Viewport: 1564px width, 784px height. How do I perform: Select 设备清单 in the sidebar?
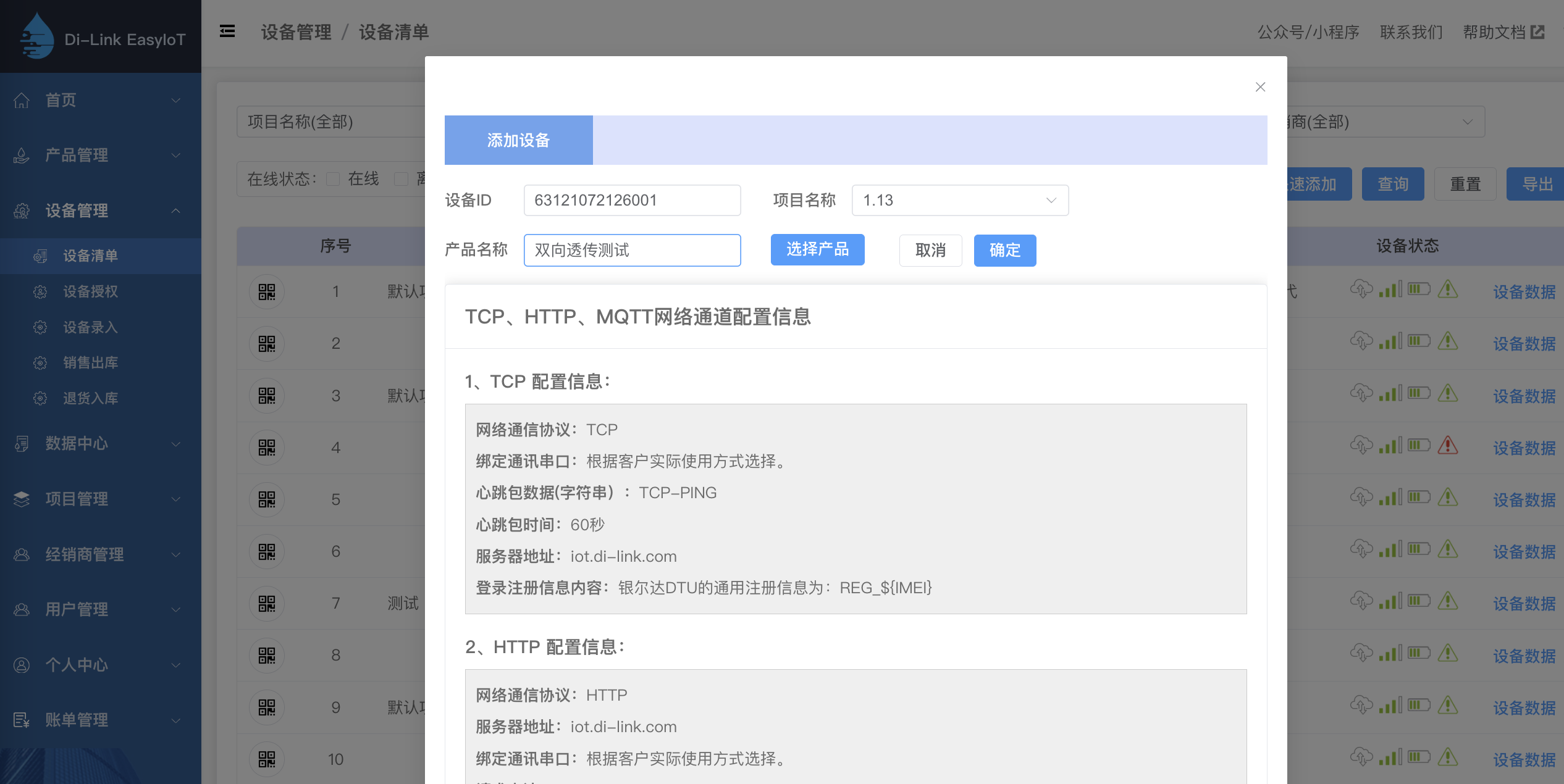(101, 256)
